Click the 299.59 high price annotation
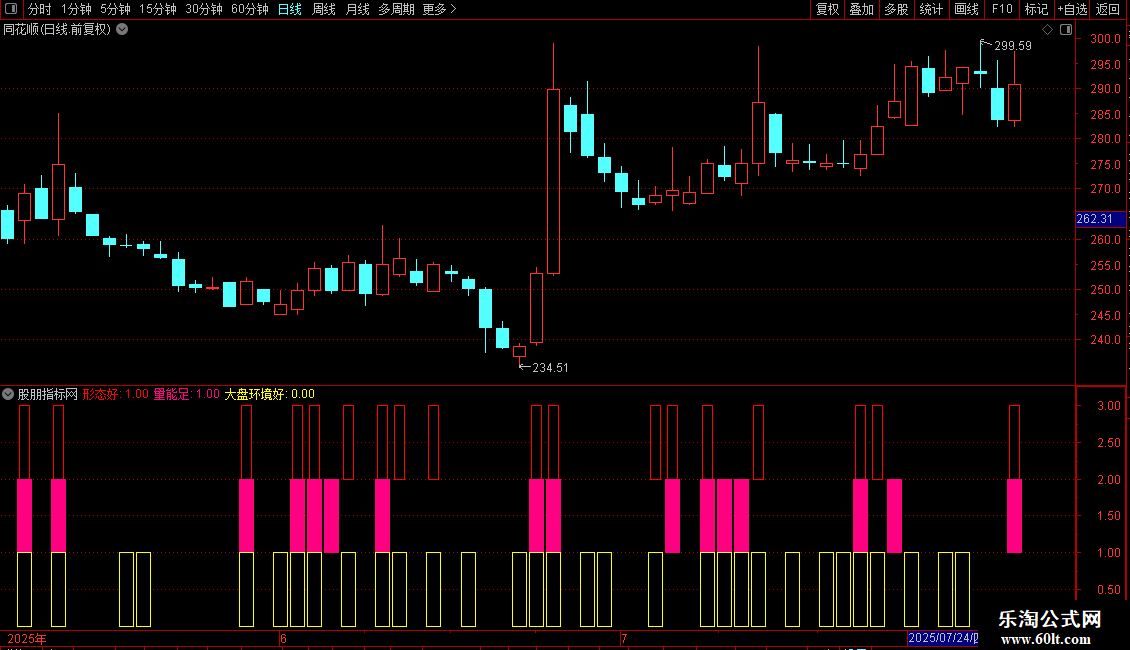This screenshot has width=1130, height=650. click(1013, 46)
